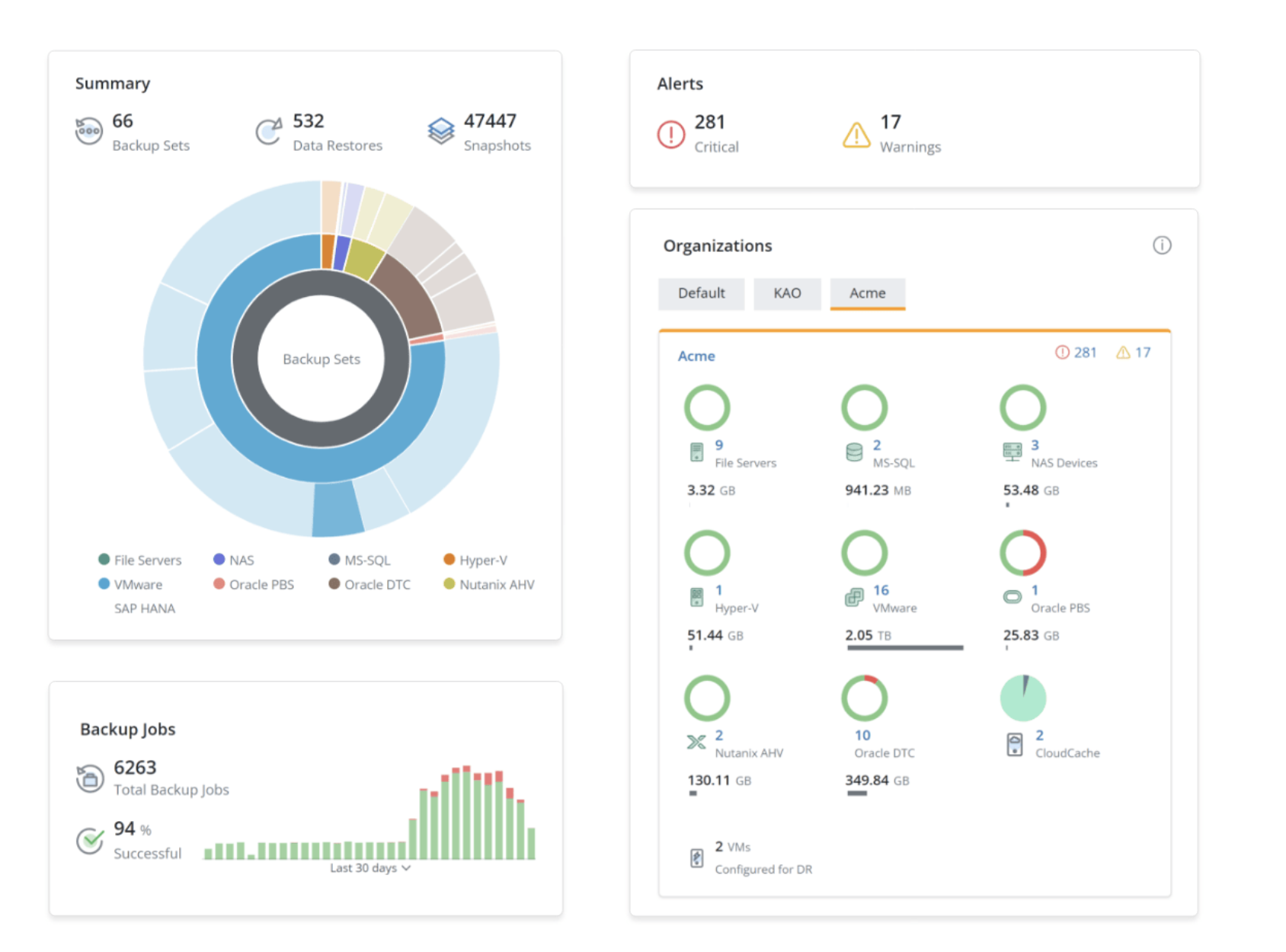This screenshot has width=1286, height=952.
Task: Open the 16 VMware count link
Action: (x=881, y=590)
